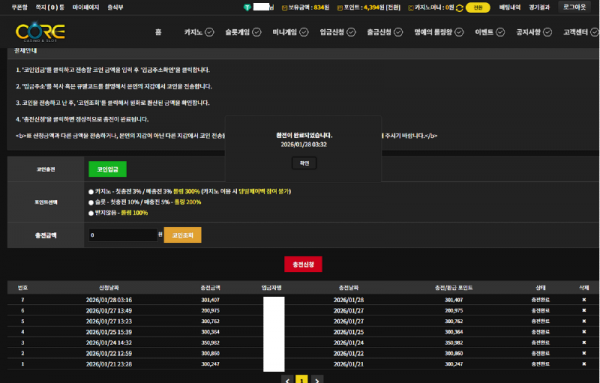Click the yellow 전환 pill button
The height and width of the screenshot is (383, 600).
pyautogui.click(x=478, y=8)
